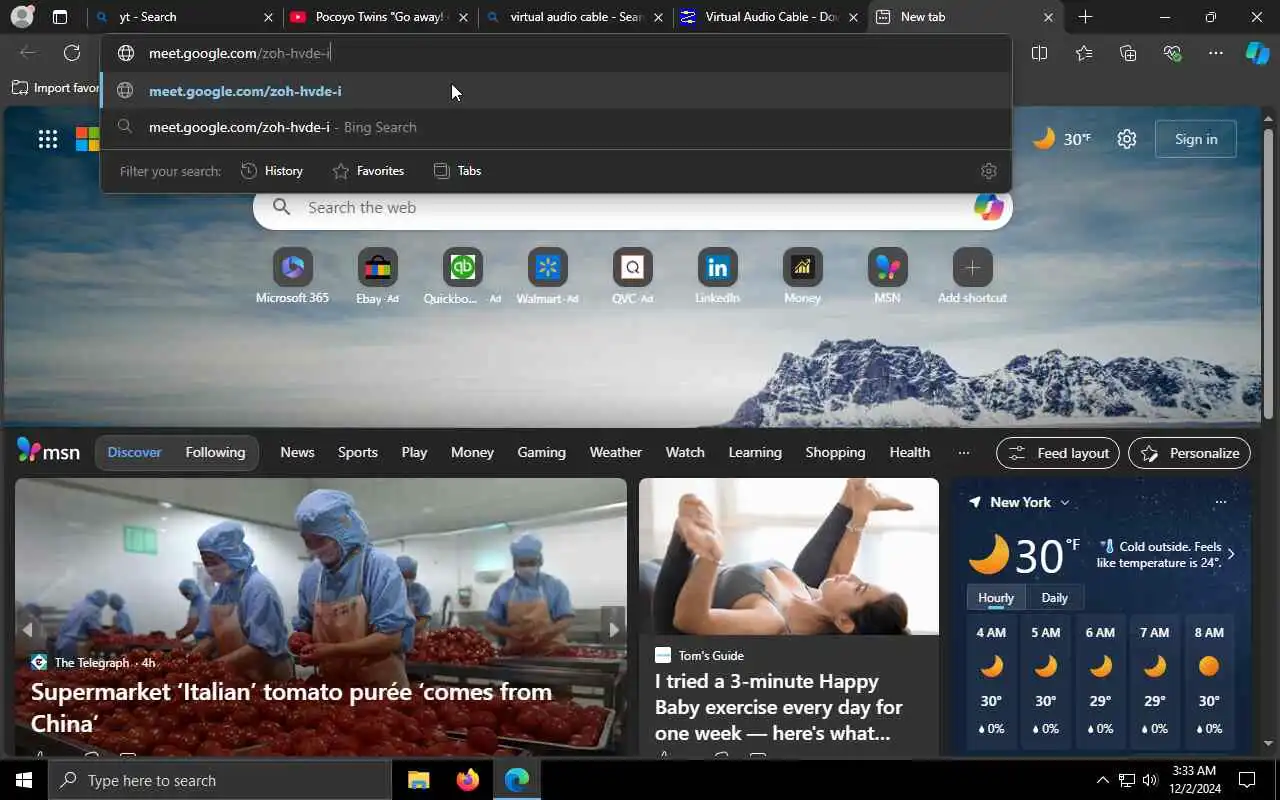Expand the New York location dropdown
Image resolution: width=1280 pixels, height=800 pixels.
click(x=1064, y=502)
